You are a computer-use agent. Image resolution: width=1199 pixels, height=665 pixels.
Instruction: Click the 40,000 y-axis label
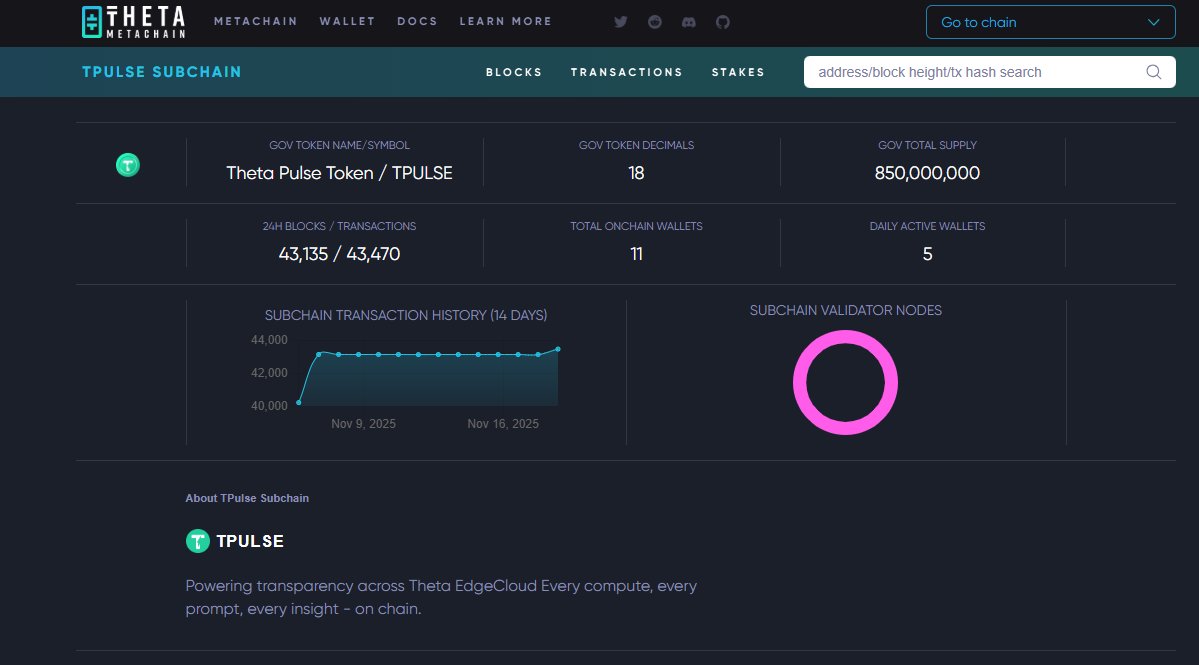click(x=269, y=406)
